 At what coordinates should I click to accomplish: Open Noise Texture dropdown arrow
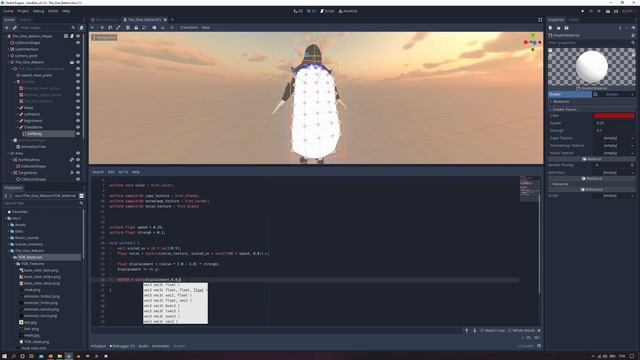click(633, 153)
